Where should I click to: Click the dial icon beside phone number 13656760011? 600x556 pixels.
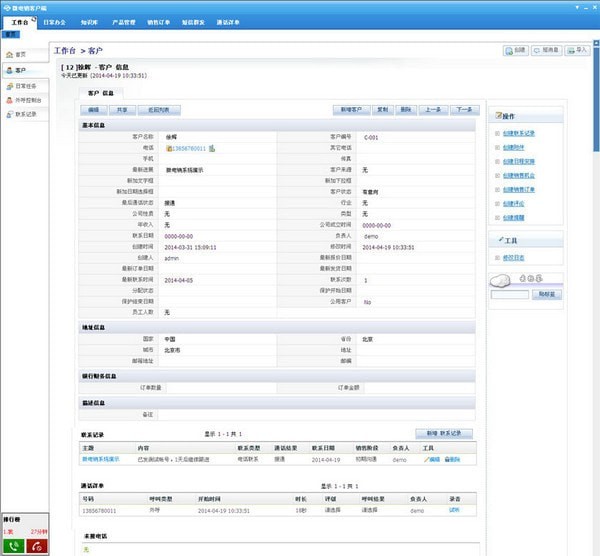click(213, 149)
